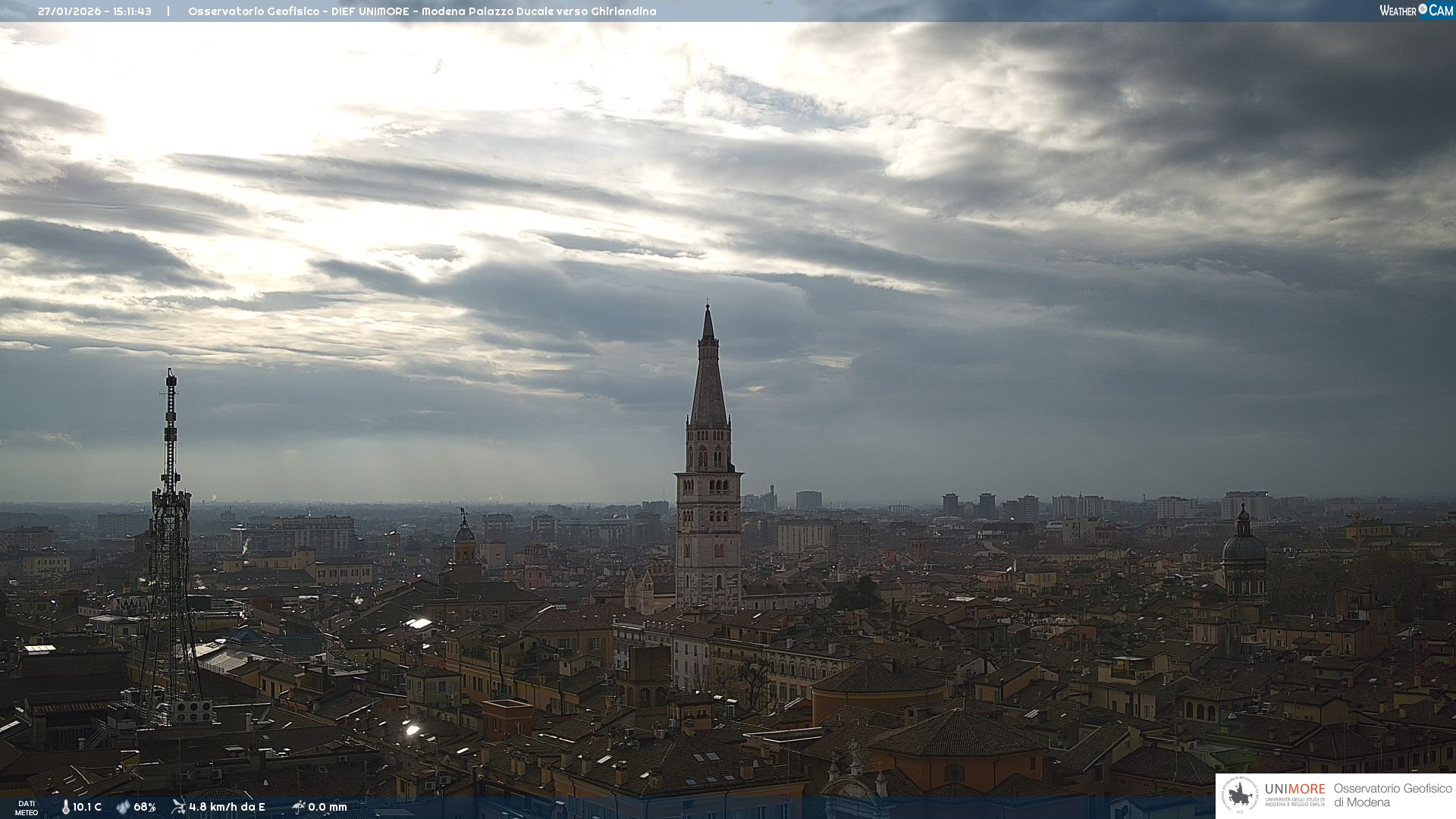Viewport: 1456px width, 819px height.
Task: Click the church dome on the right
Action: coord(1244,546)
